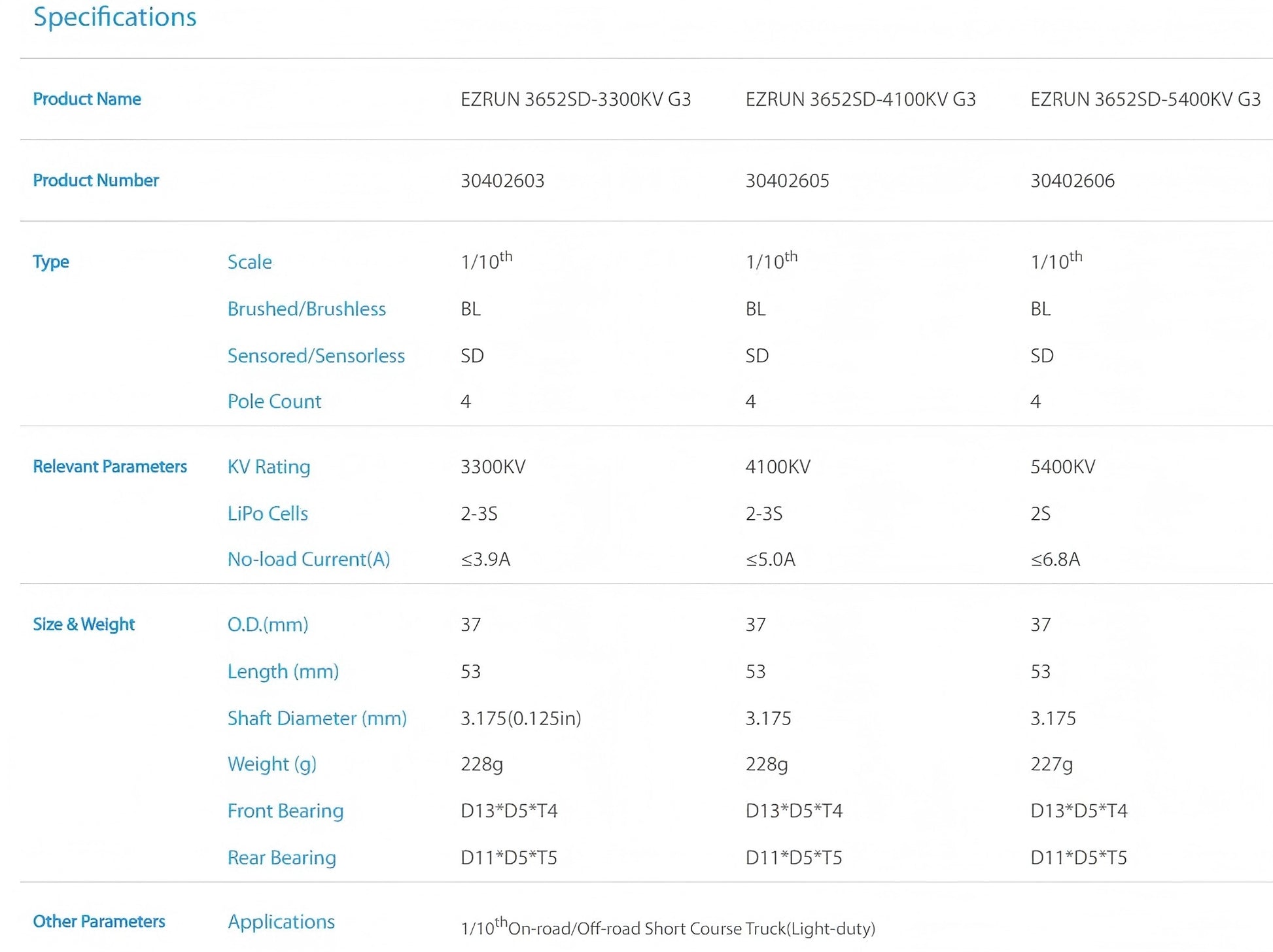This screenshot has width=1273, height=952.
Task: Click the Relevant Parameters section label
Action: [110, 466]
